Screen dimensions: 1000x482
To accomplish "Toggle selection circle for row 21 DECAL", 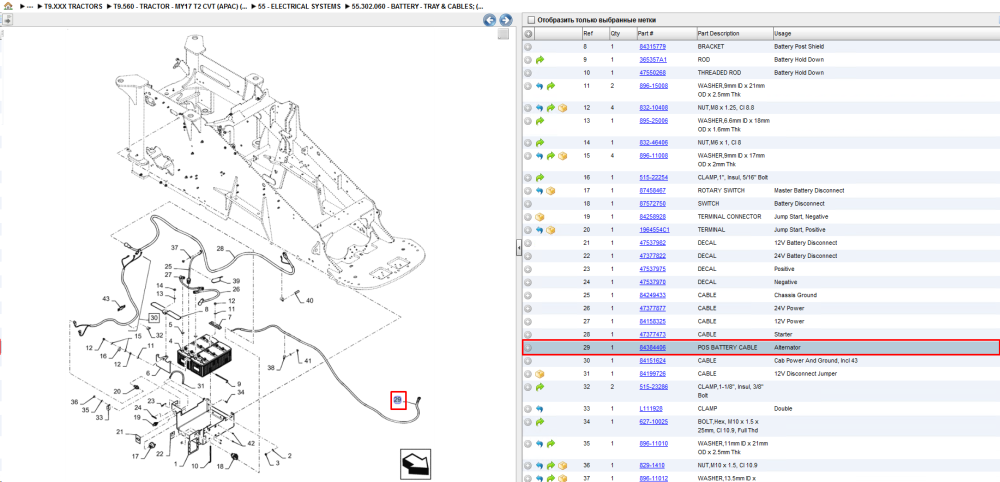I will pyautogui.click(x=528, y=243).
